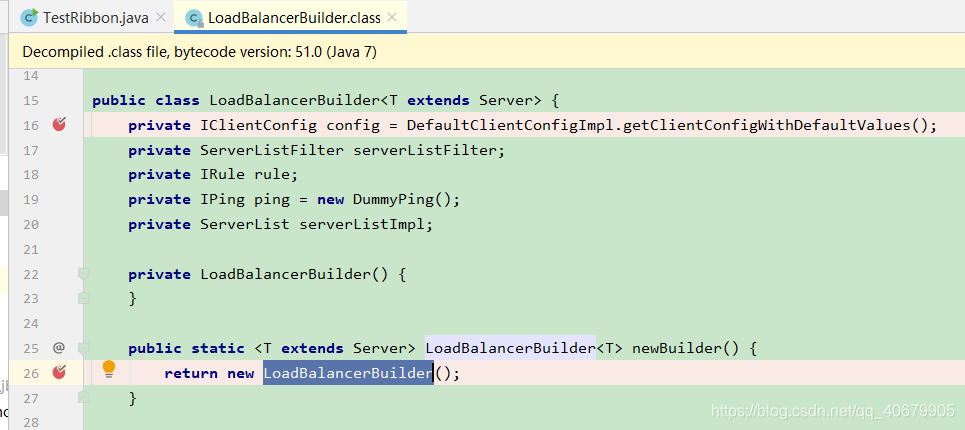Click the return keyword on line 26
This screenshot has width=965, height=430.
191,373
